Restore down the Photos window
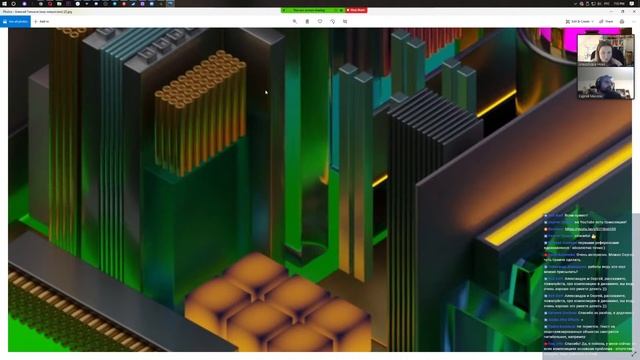 point(622,11)
